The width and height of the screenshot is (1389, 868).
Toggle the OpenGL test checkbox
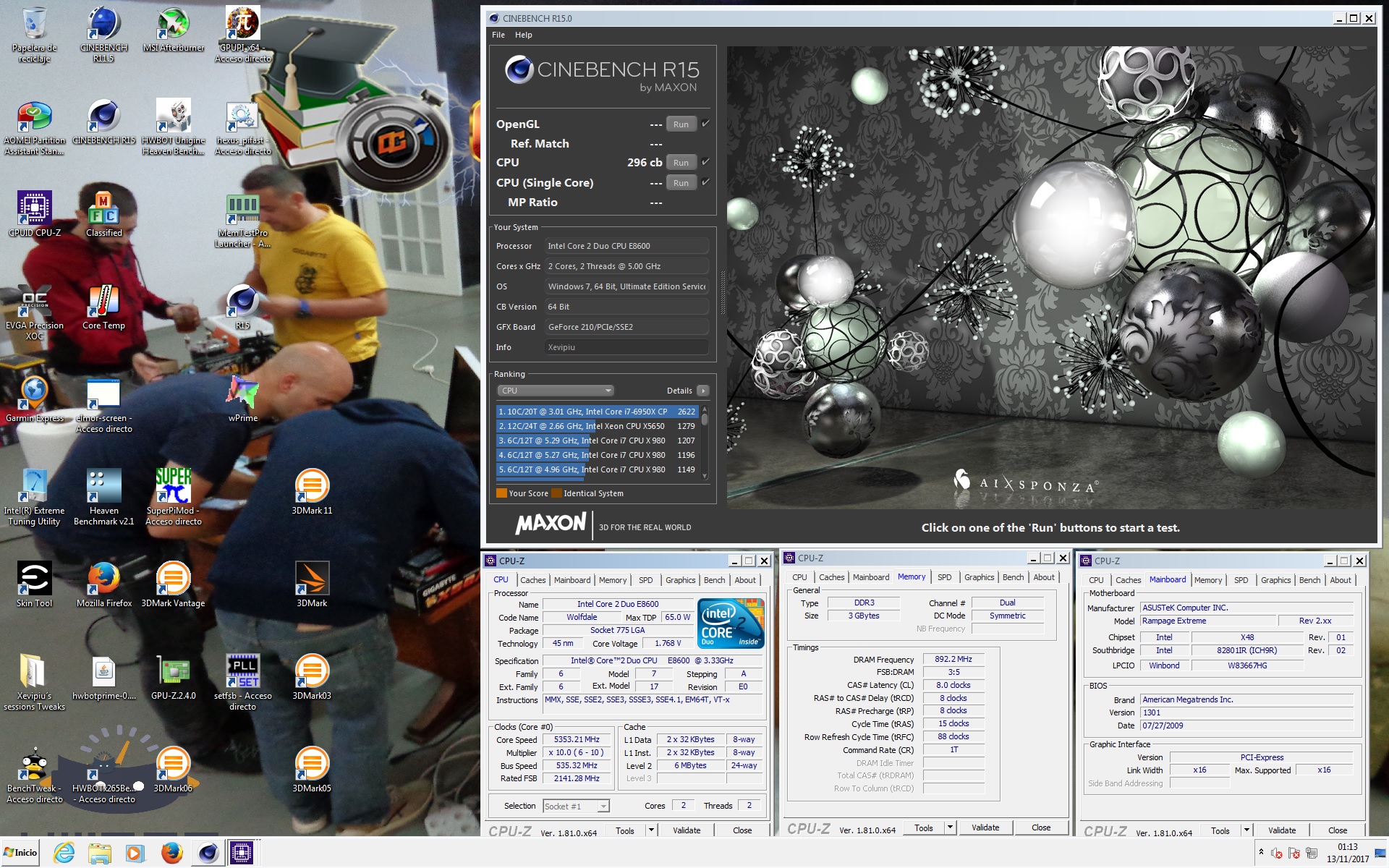coord(706,124)
